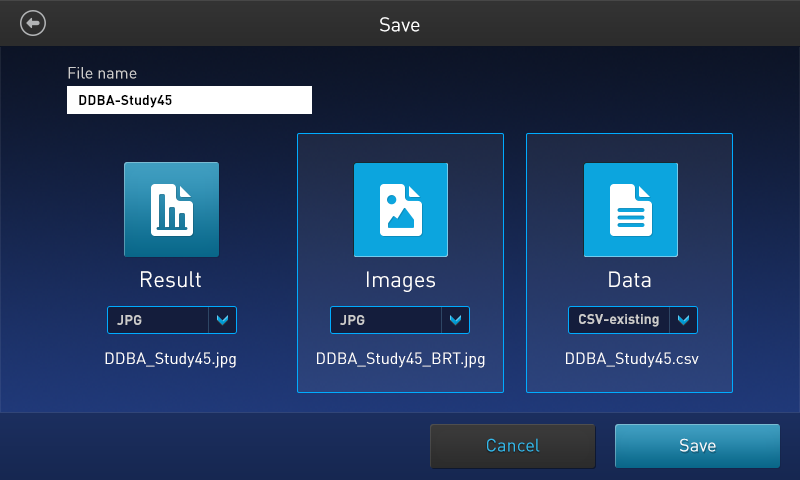
Task: Edit the File name field DDBA-Study45
Action: click(189, 100)
